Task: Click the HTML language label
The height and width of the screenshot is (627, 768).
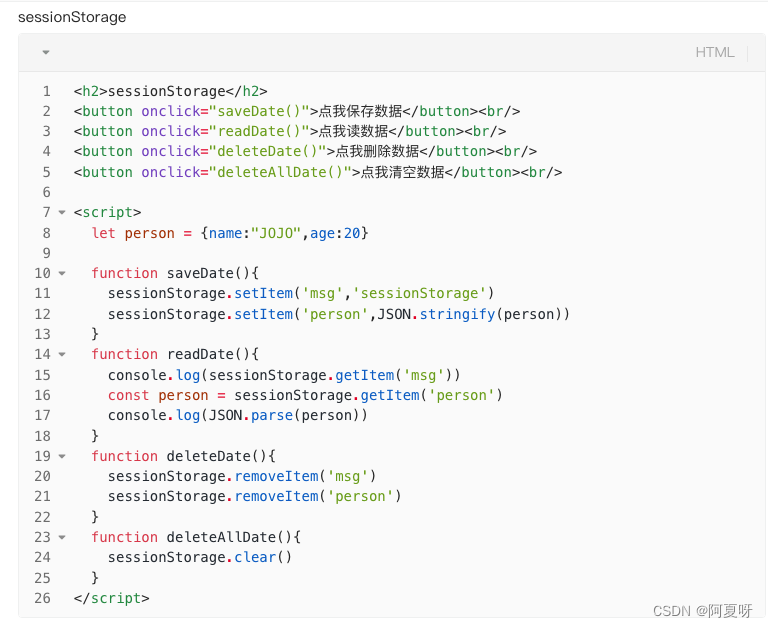Action: pyautogui.click(x=714, y=52)
